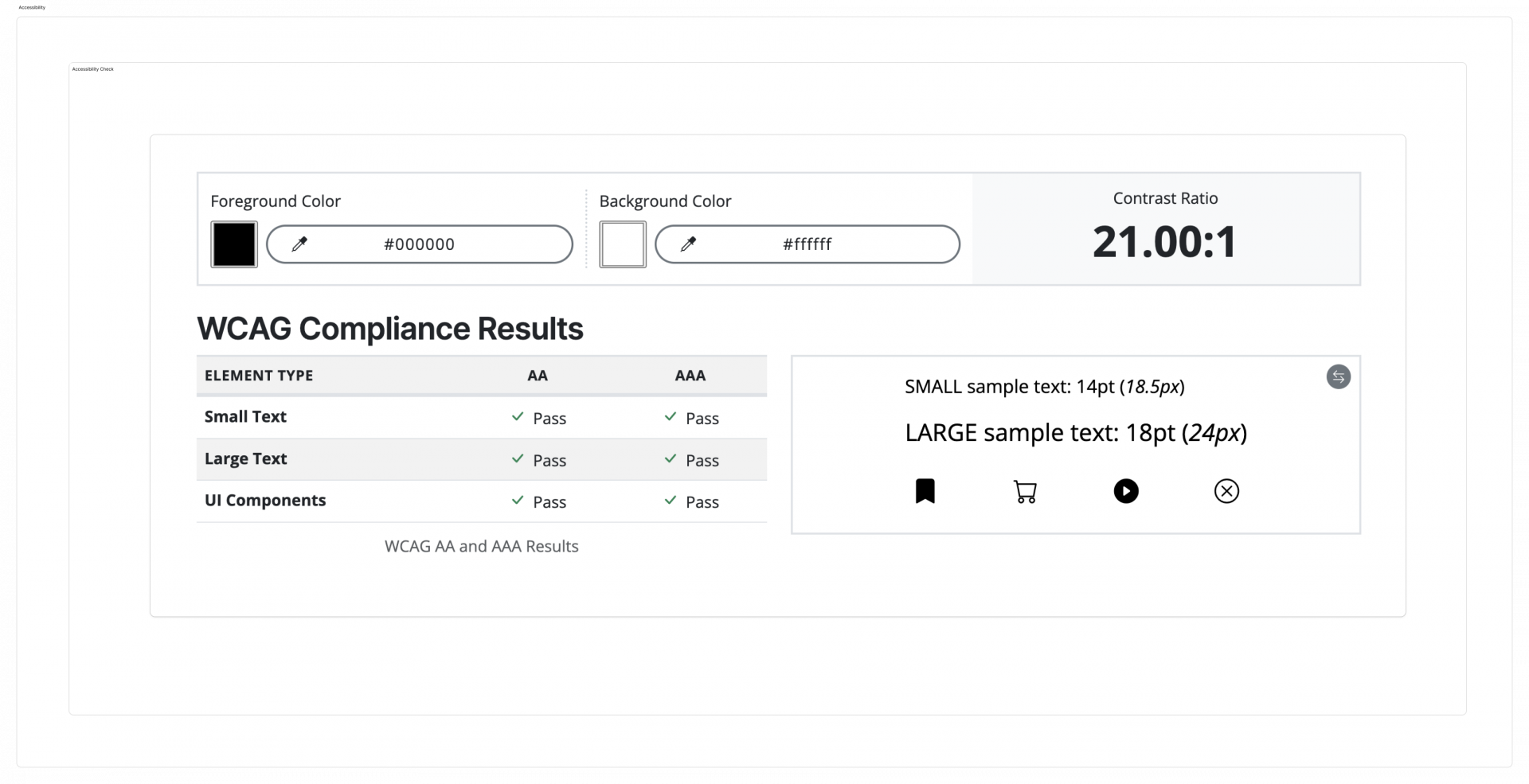The image size is (1529, 784).
Task: Click the Accessibility page title
Action: point(32,7)
